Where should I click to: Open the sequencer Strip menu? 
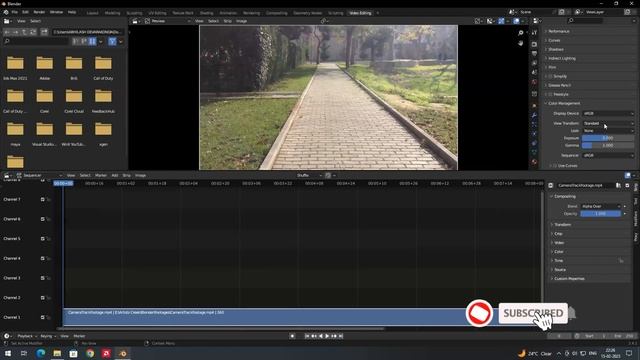127,176
